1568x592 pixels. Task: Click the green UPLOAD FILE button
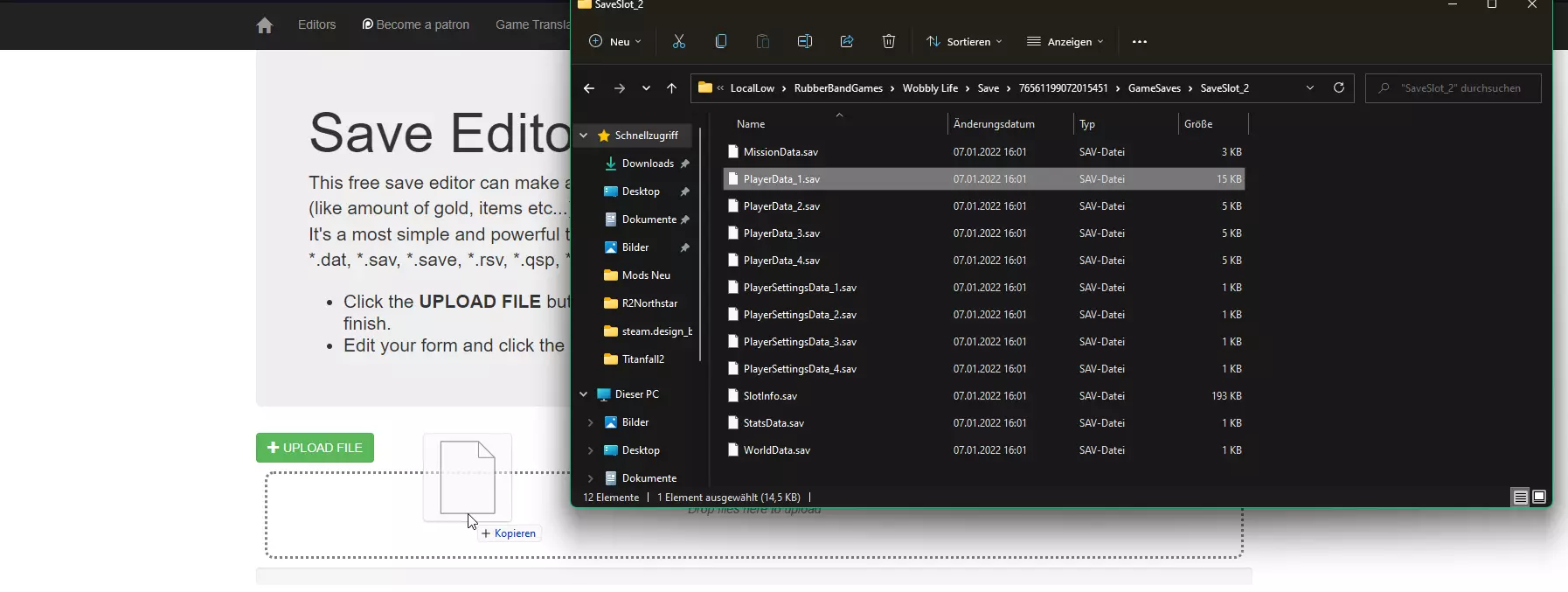[x=315, y=448]
